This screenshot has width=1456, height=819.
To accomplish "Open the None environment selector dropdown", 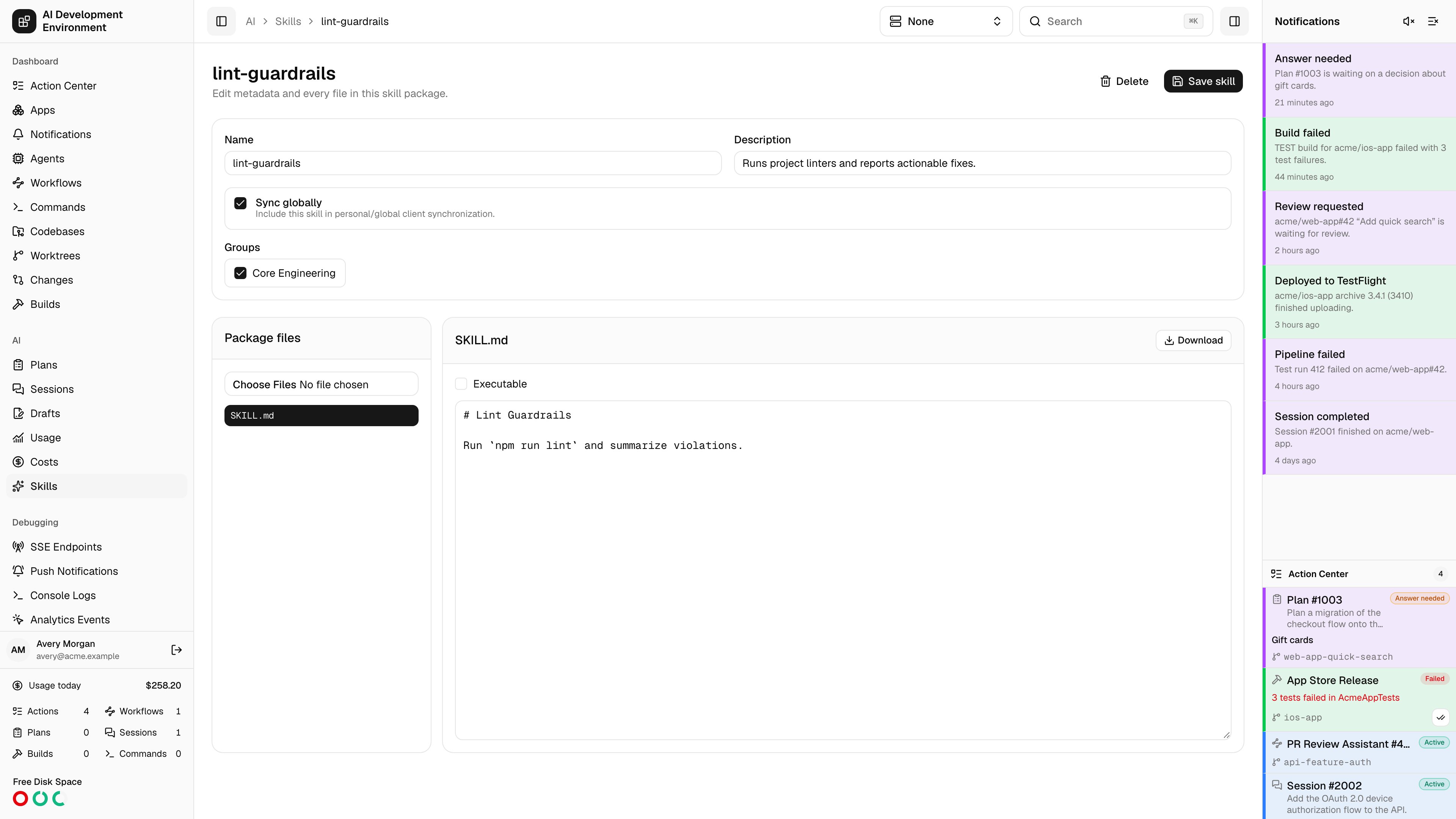I will [x=946, y=22].
